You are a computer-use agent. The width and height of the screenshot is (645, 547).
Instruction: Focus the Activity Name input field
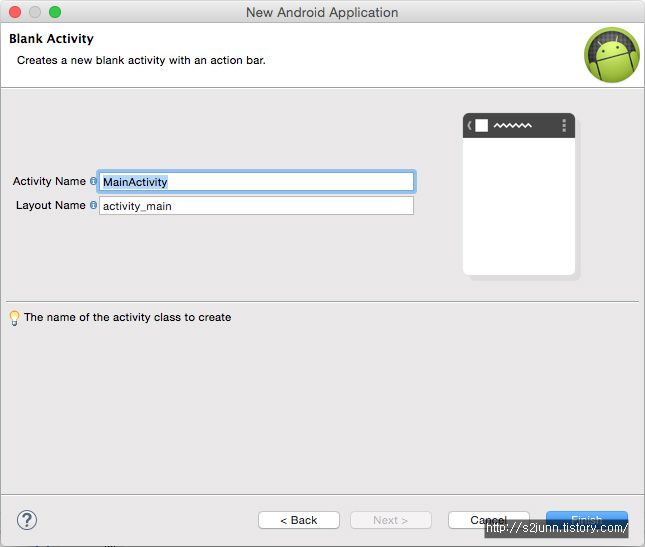[x=256, y=181]
